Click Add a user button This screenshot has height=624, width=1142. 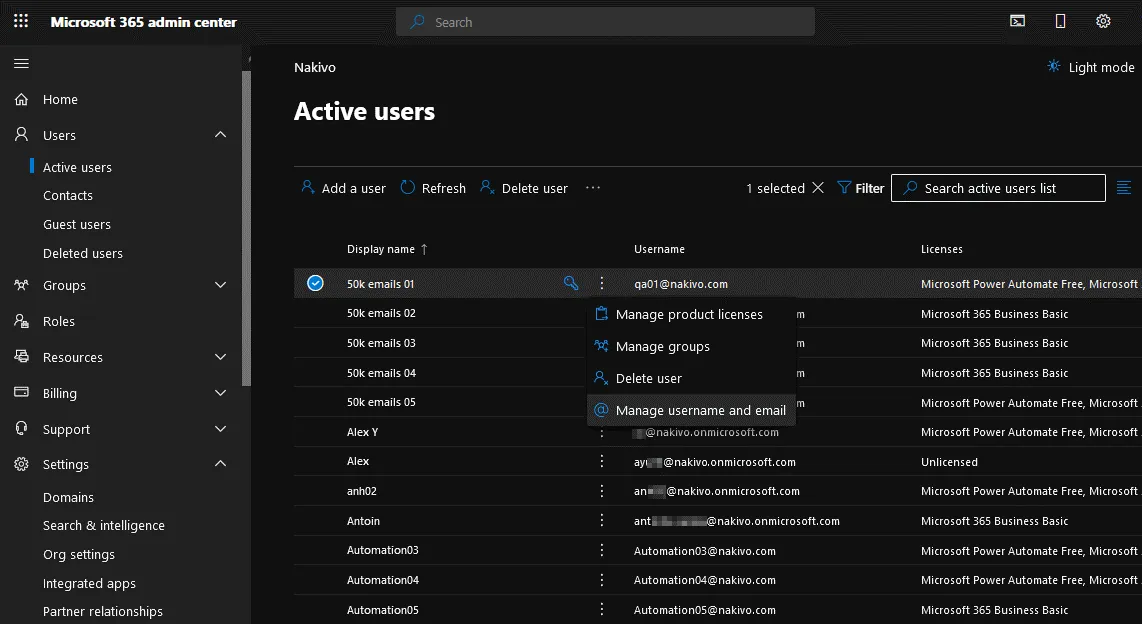343,188
